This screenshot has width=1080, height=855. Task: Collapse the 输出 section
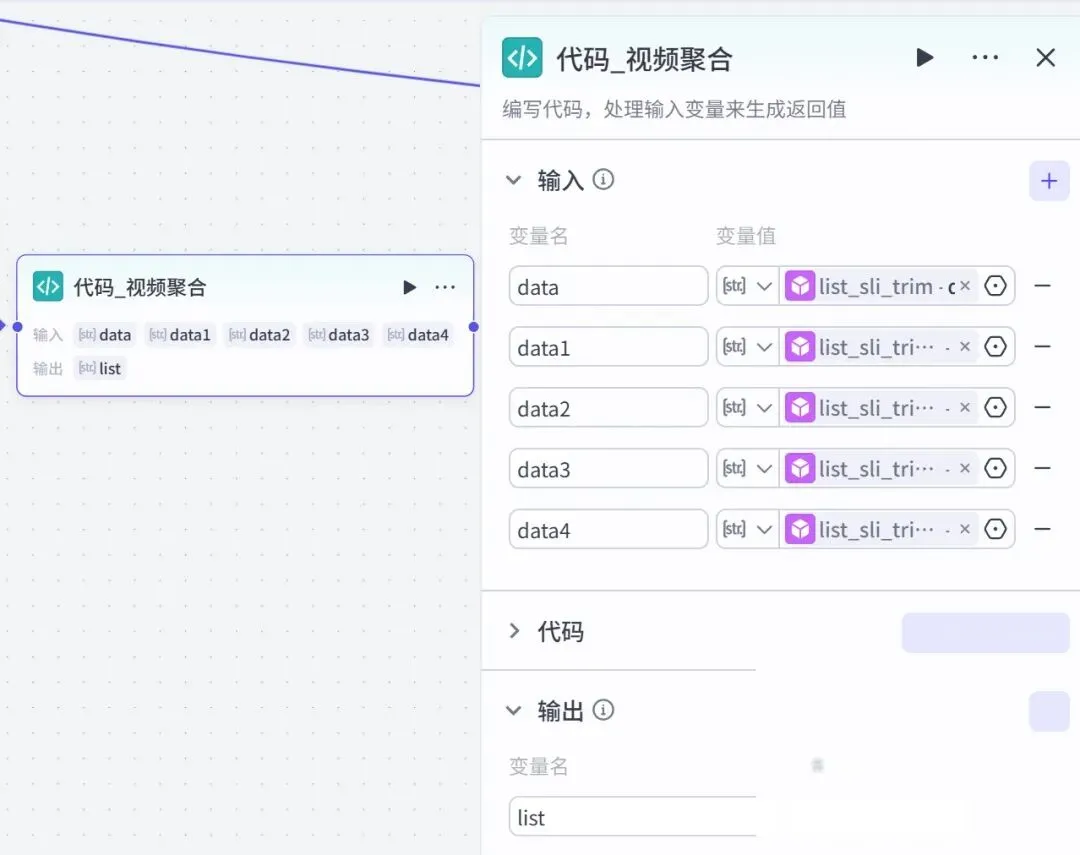pyautogui.click(x=513, y=710)
